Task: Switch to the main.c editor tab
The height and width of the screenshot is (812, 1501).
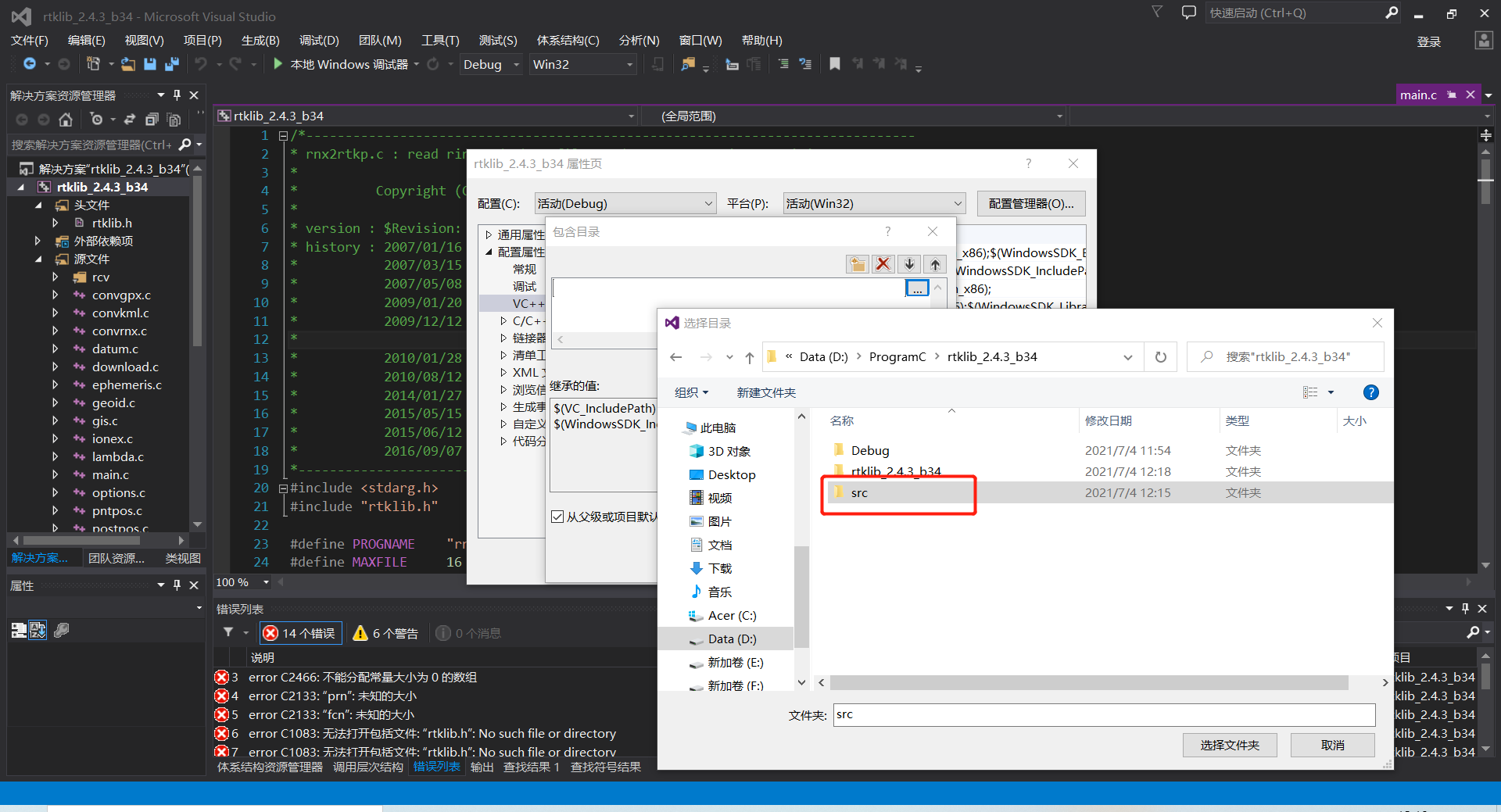Action: pyautogui.click(x=1419, y=94)
